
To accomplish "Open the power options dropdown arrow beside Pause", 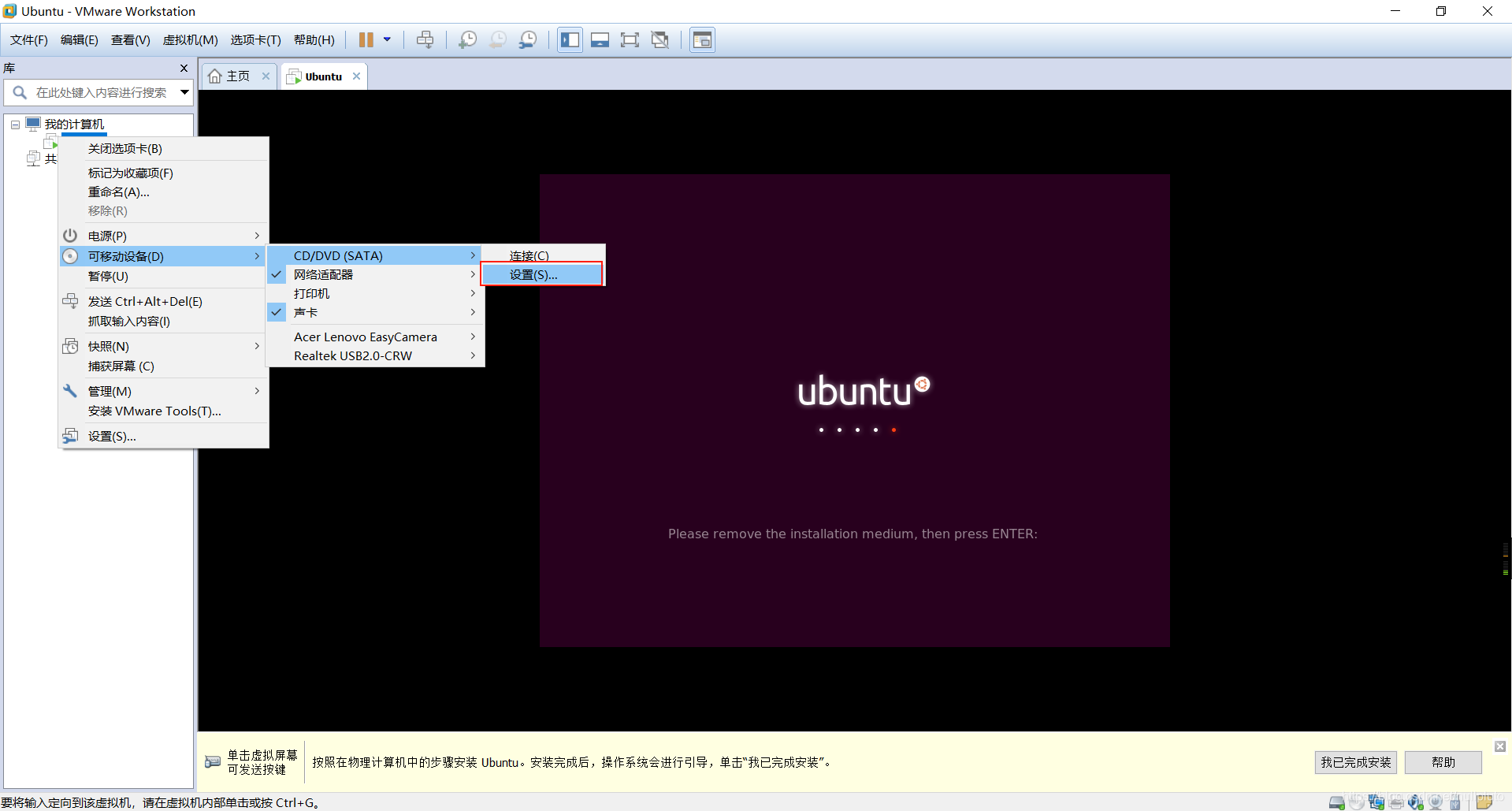I will click(387, 39).
